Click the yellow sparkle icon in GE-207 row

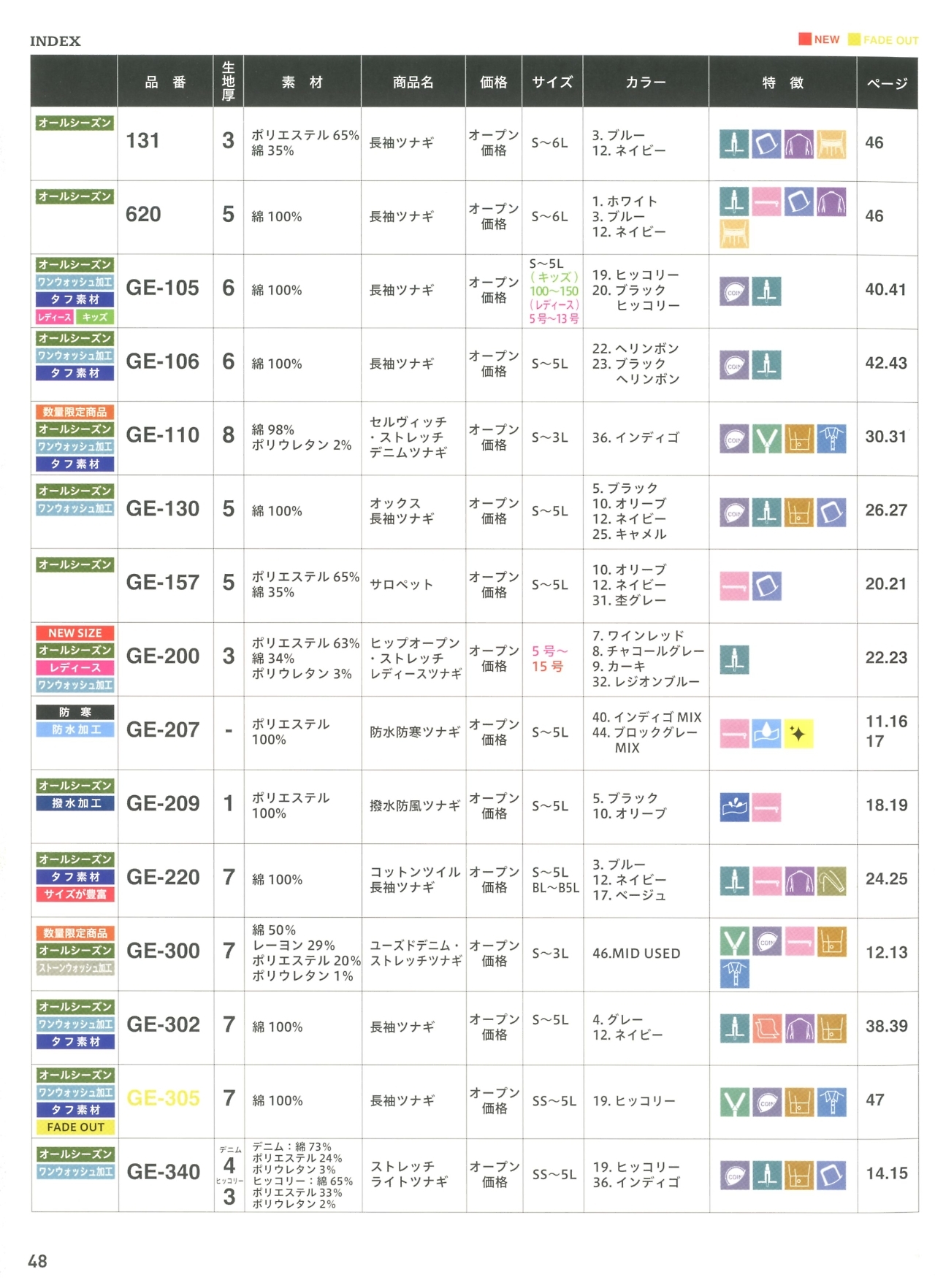(x=798, y=734)
